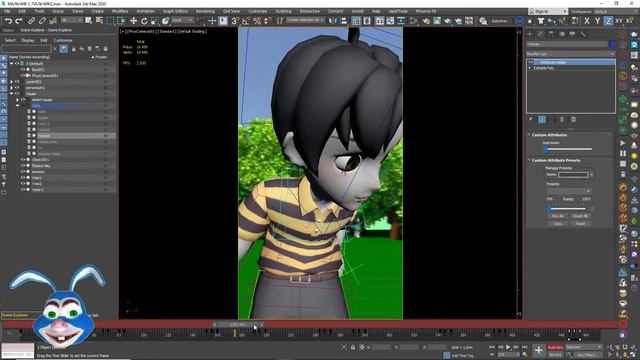Collapse the 0 (default) layer in Scene Explorer
The width and height of the screenshot is (640, 360).
(11, 64)
